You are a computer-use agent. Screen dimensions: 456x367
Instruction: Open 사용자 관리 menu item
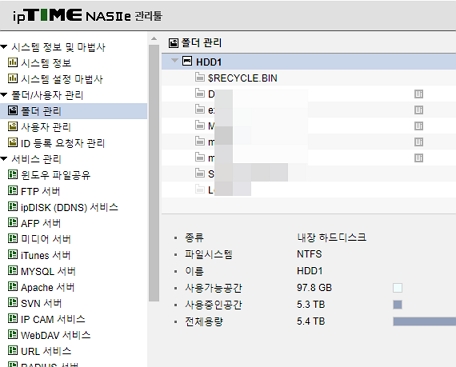click(x=46, y=127)
